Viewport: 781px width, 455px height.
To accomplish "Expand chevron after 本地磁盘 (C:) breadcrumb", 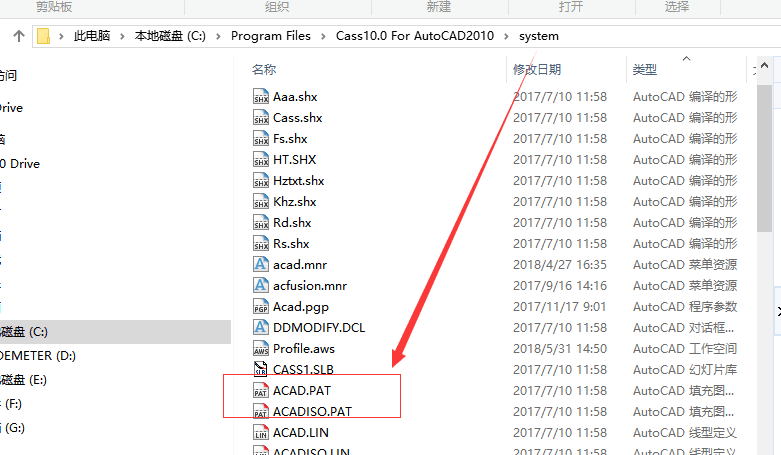I will click(218, 36).
